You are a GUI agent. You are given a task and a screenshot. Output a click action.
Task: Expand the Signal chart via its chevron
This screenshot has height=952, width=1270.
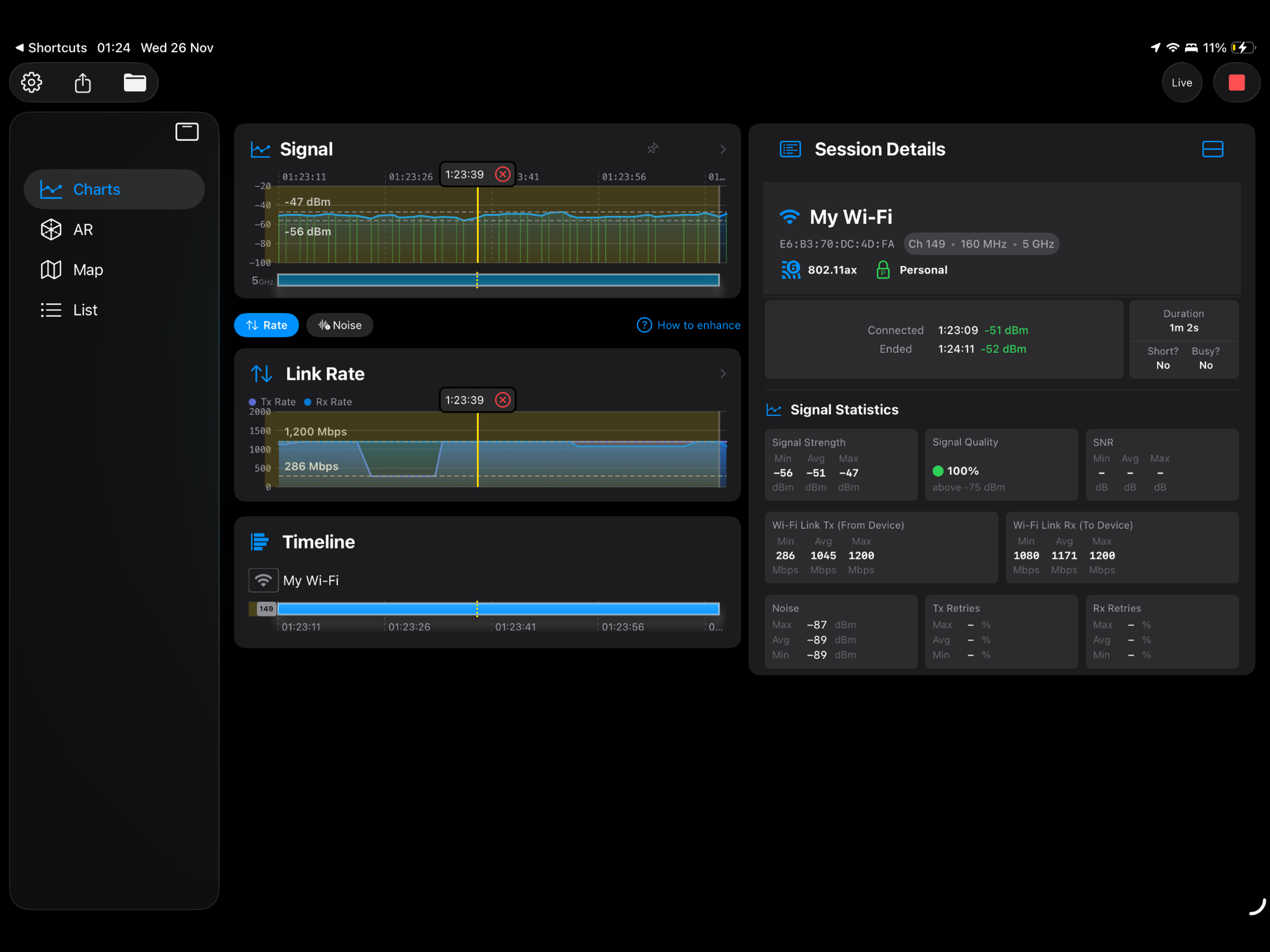click(x=722, y=149)
